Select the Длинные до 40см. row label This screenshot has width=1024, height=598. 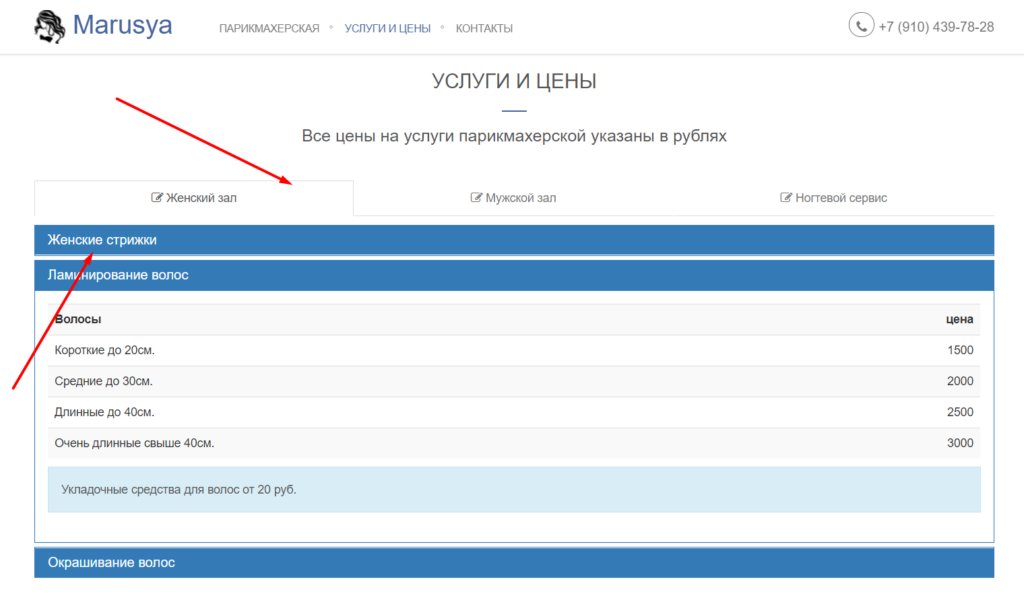point(104,412)
